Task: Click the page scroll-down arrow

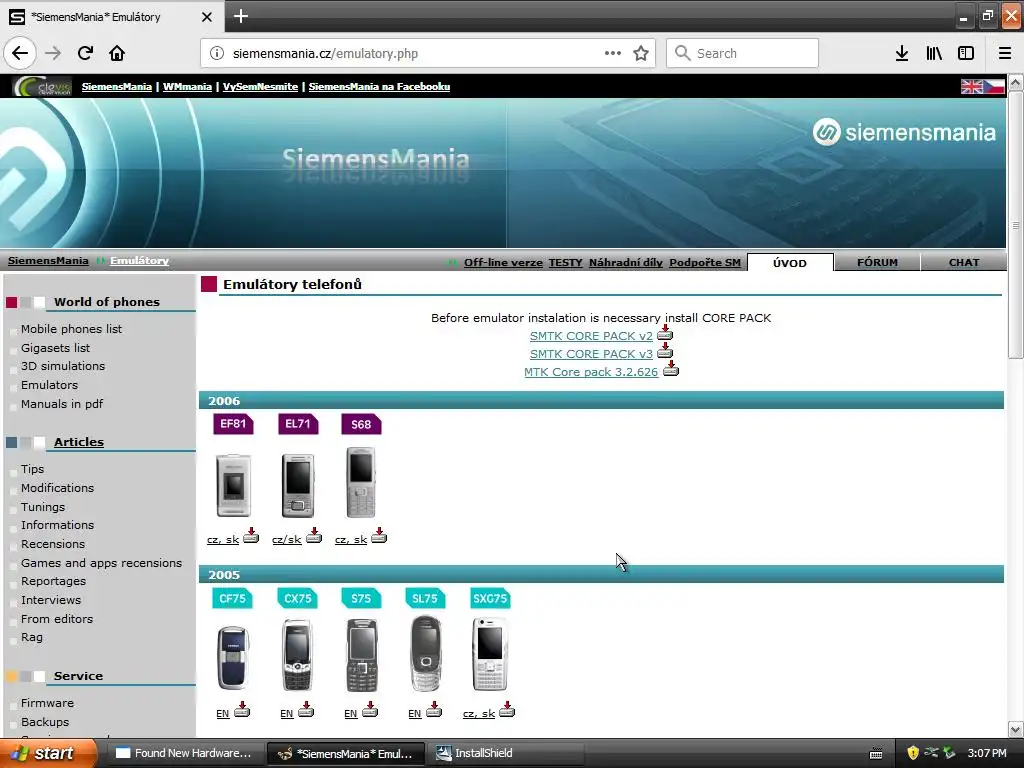Action: (1016, 729)
